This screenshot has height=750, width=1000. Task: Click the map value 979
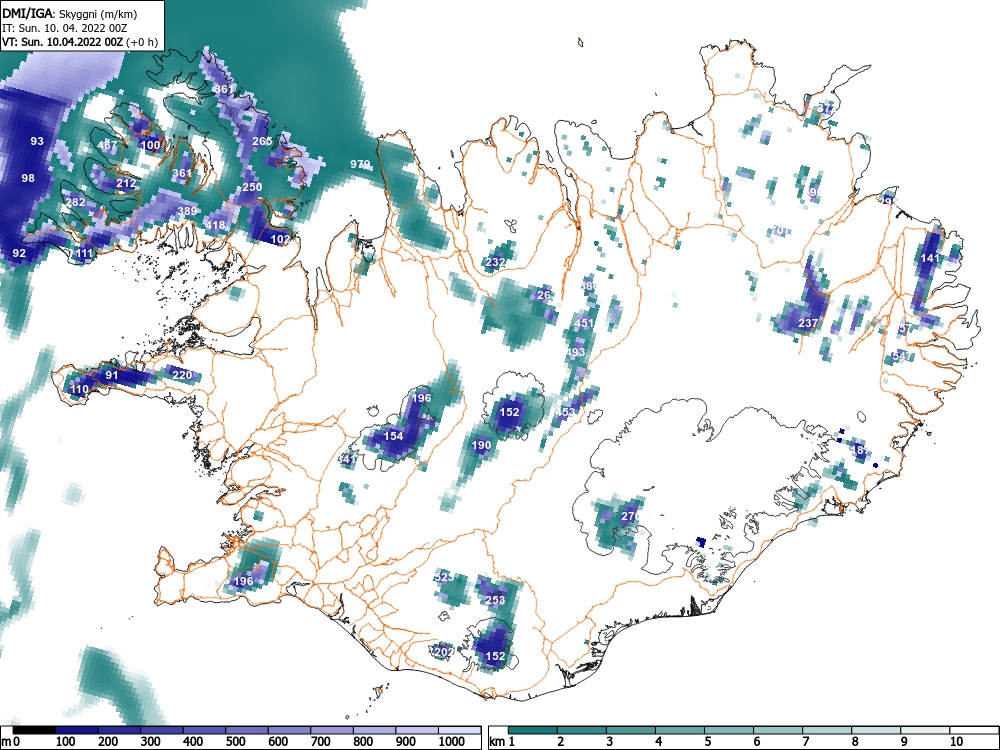coord(360,165)
